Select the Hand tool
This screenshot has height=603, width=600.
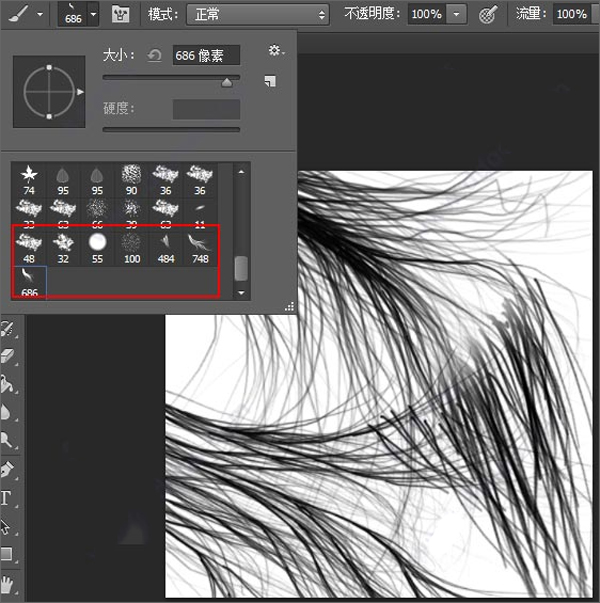[x=7, y=585]
